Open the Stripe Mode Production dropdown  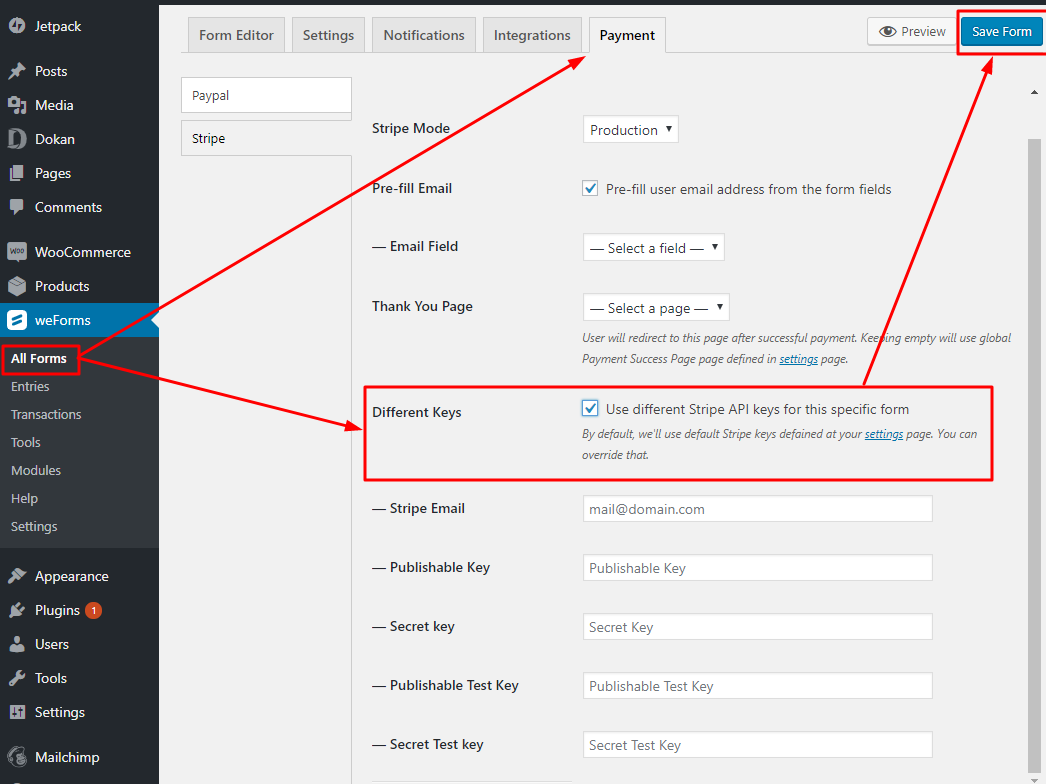[x=630, y=129]
